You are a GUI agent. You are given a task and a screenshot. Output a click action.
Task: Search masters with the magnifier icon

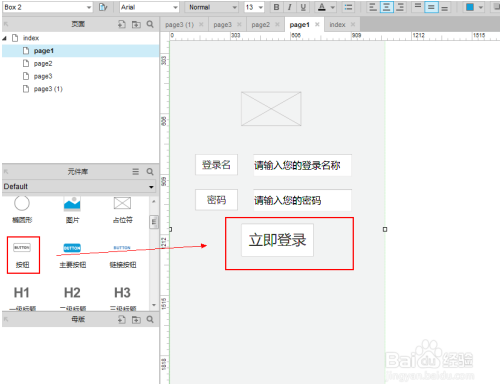pyautogui.click(x=150, y=319)
